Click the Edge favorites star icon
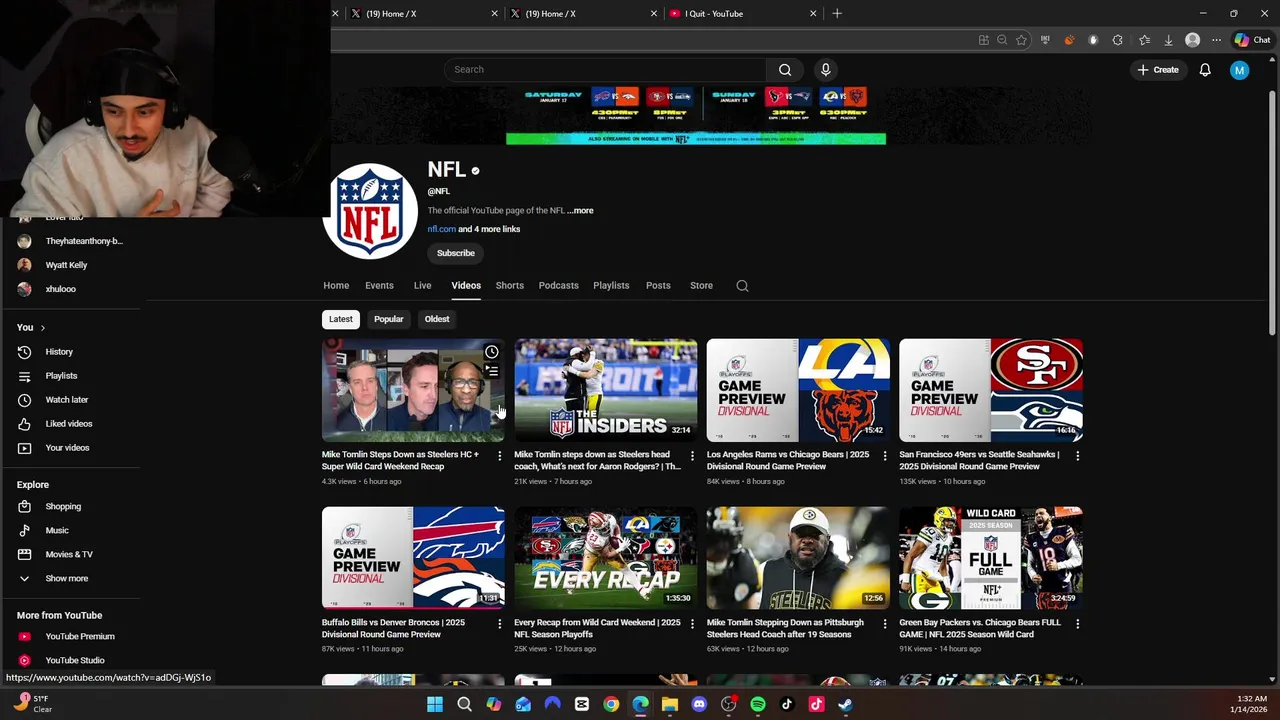This screenshot has height=720, width=1280. click(x=1021, y=40)
